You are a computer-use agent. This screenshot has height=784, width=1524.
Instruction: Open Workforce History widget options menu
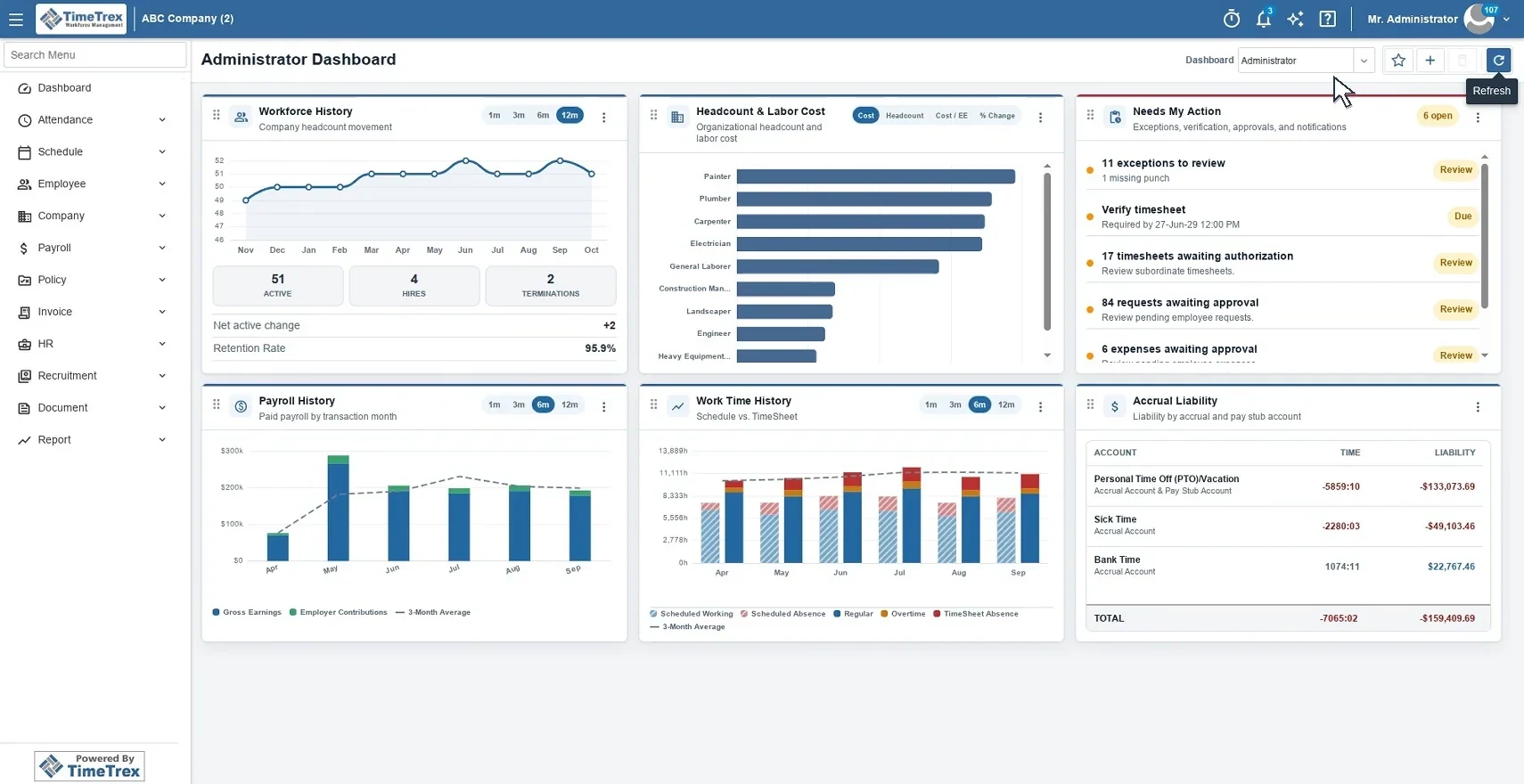[604, 118]
